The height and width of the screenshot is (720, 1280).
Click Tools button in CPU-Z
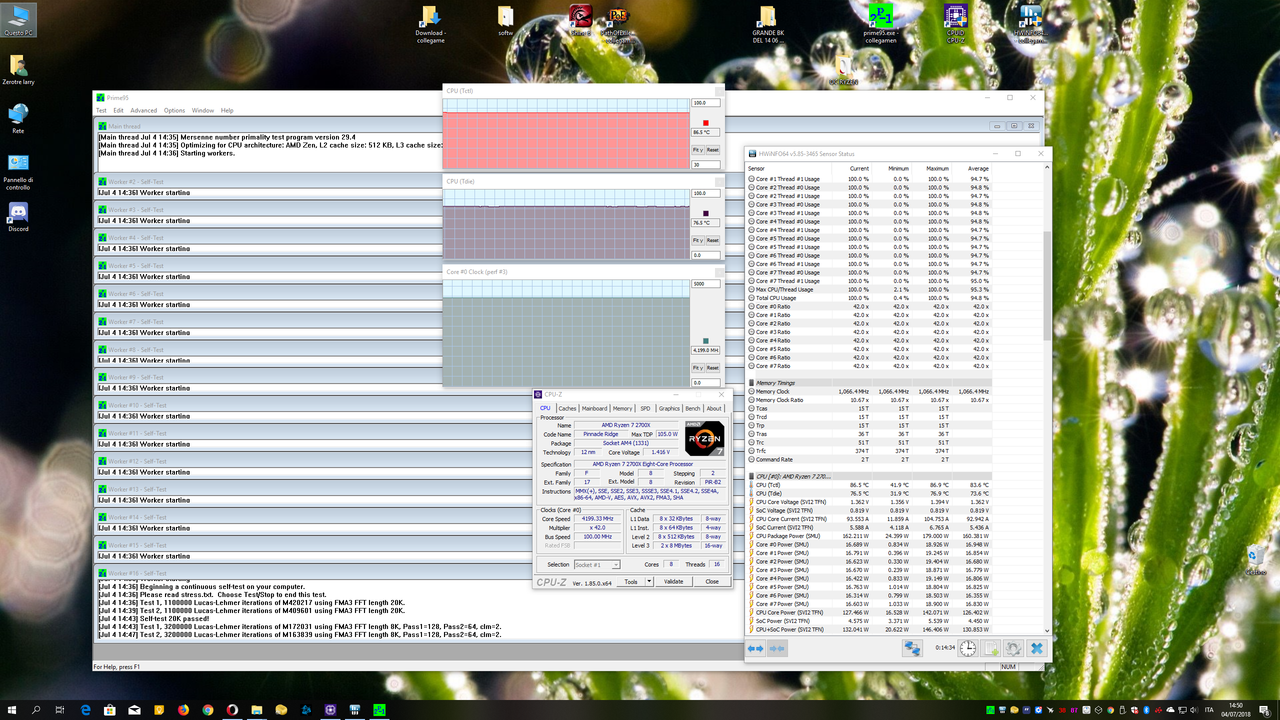(x=630, y=581)
